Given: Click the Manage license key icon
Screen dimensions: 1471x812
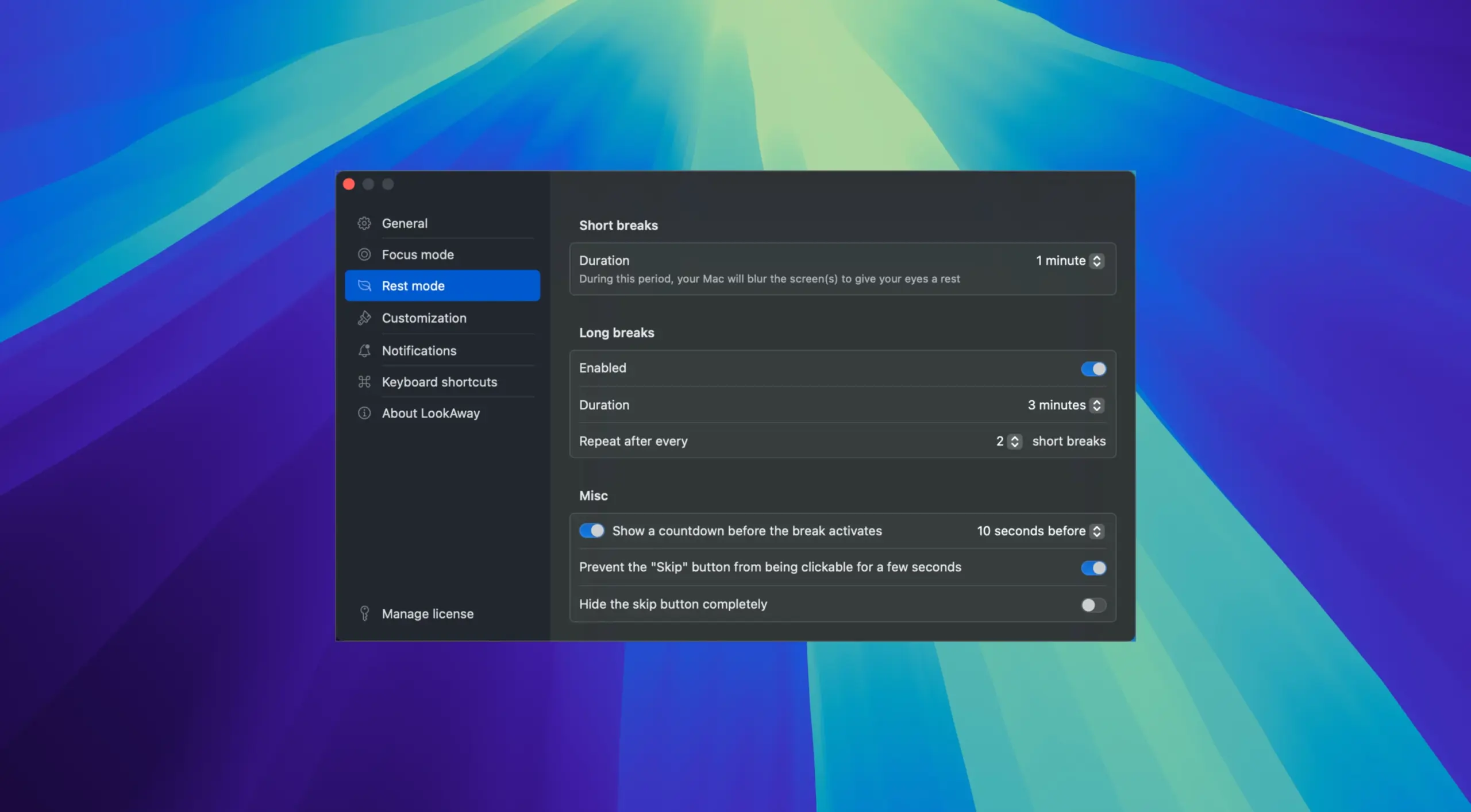Looking at the screenshot, I should tap(364, 613).
